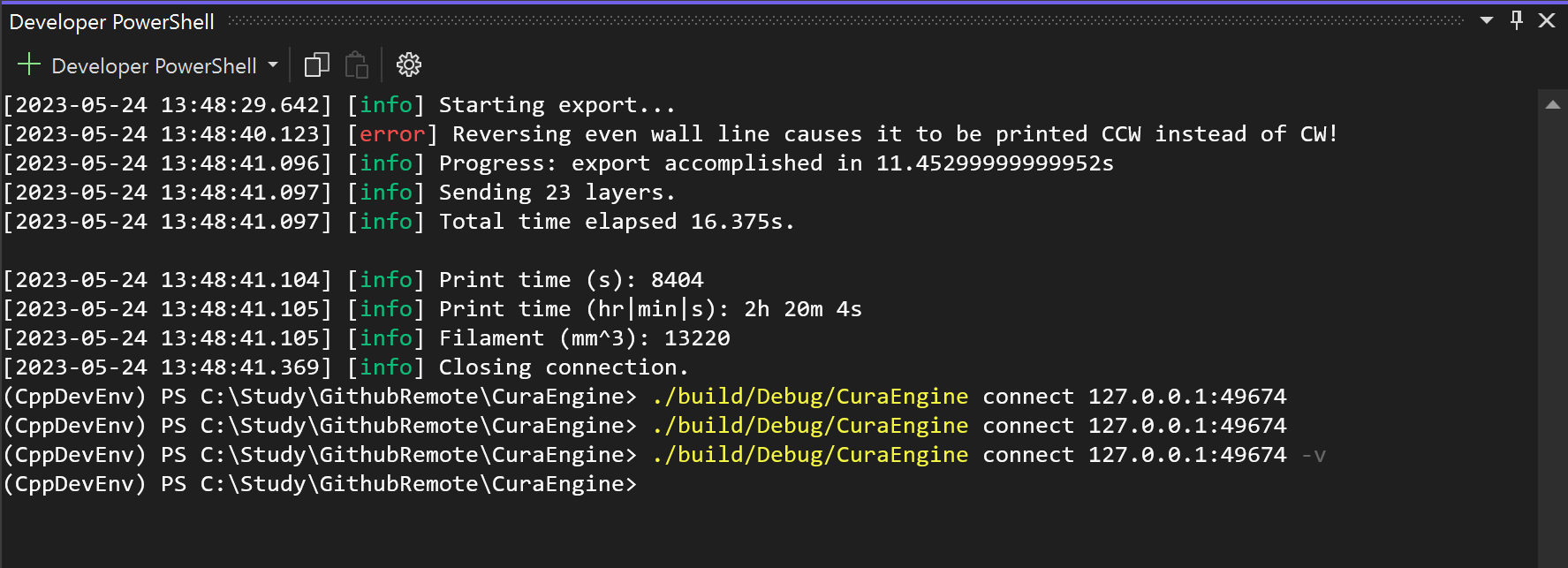Close the Developer PowerShell panel
1568x568 pixels.
click(x=1547, y=20)
